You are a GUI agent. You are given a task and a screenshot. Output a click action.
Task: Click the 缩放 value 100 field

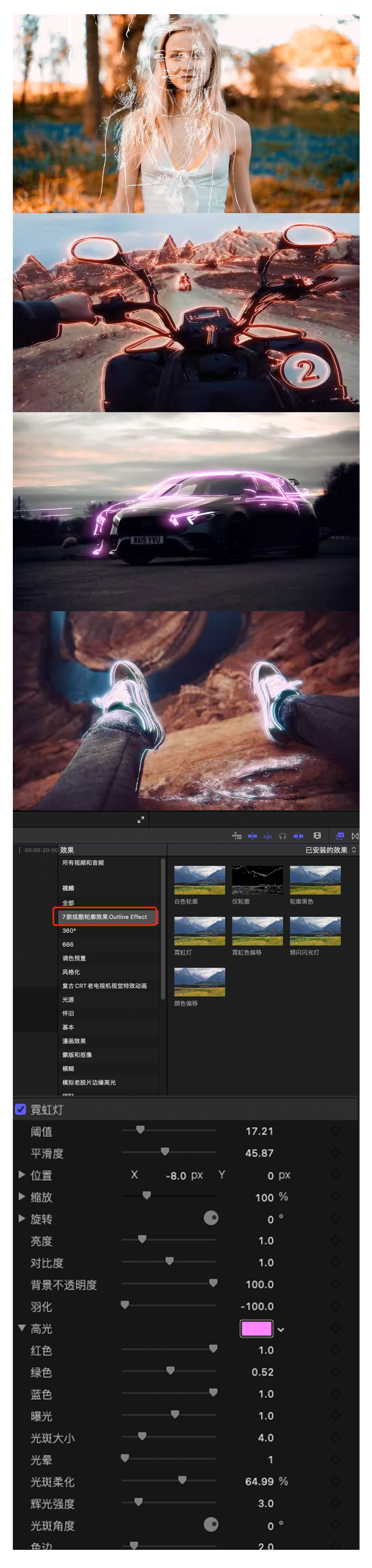pyautogui.click(x=264, y=1197)
